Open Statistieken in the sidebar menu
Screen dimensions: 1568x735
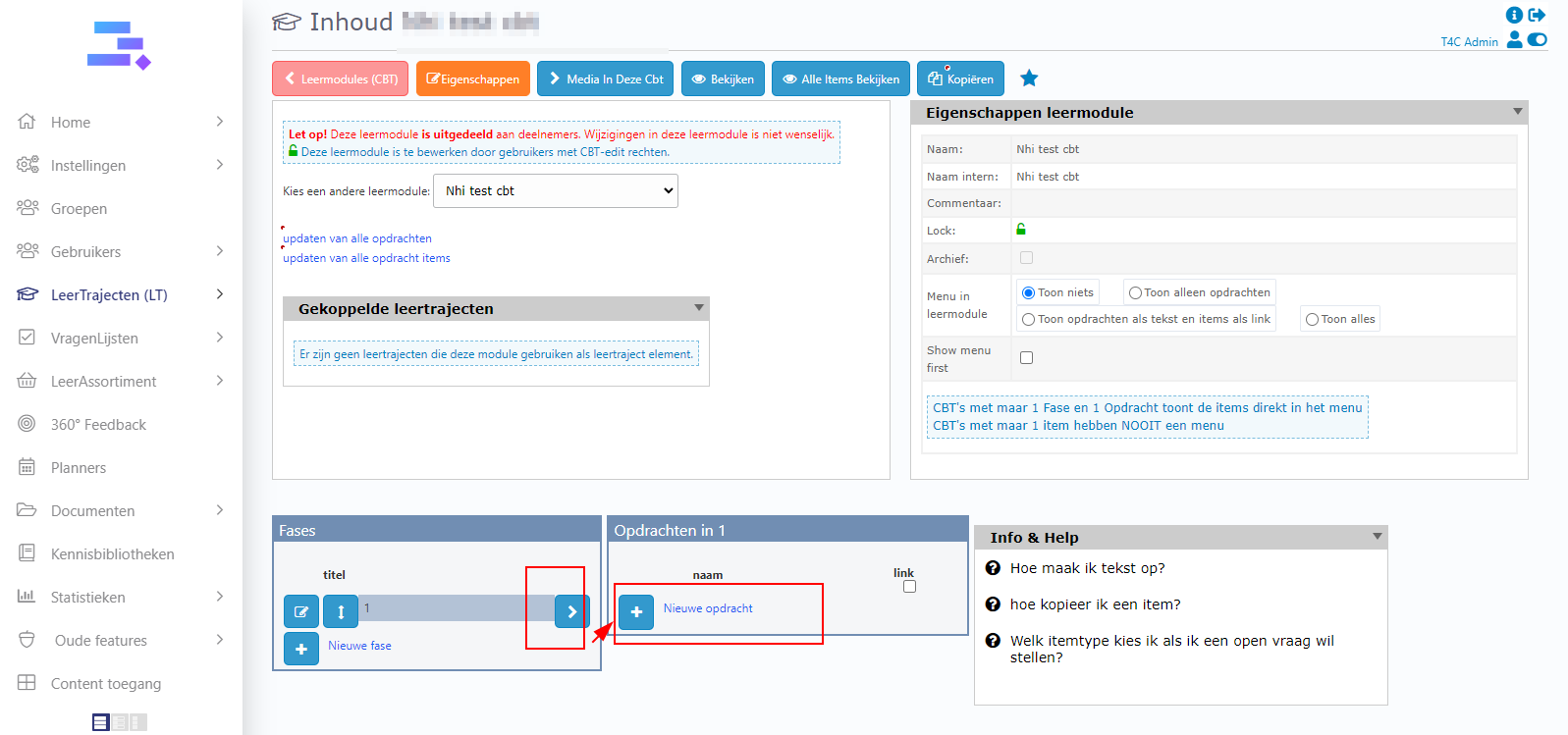click(88, 597)
